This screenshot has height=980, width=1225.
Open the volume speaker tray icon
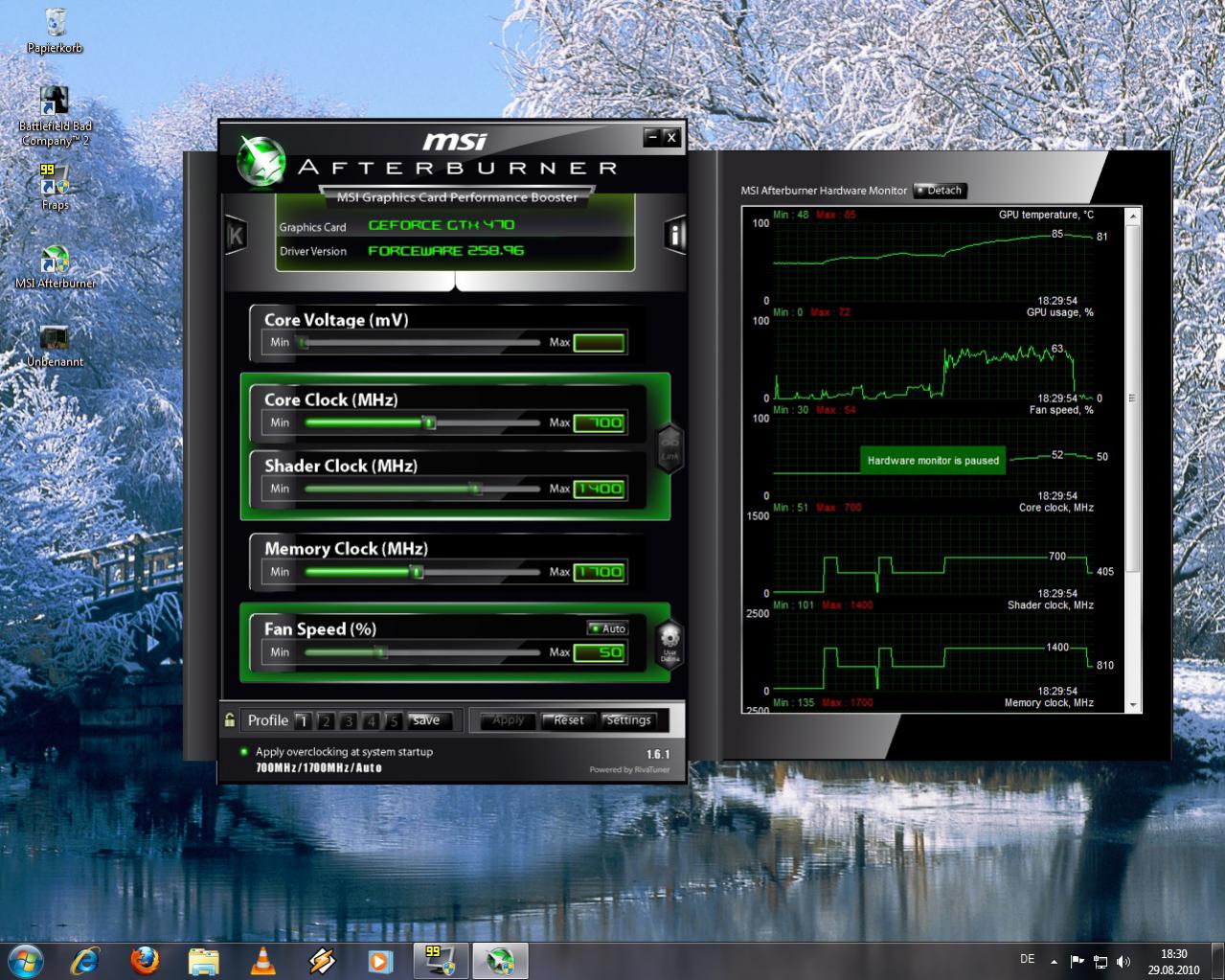click(x=1123, y=961)
